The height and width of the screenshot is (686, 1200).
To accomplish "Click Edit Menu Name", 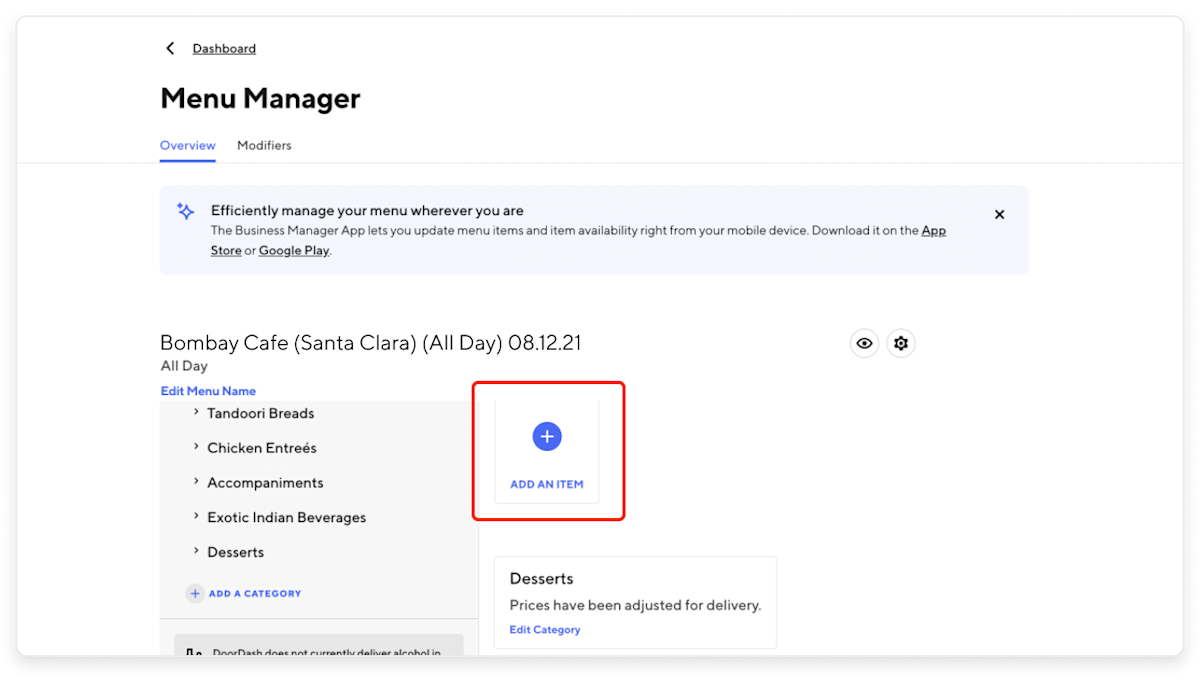I will coord(208,391).
